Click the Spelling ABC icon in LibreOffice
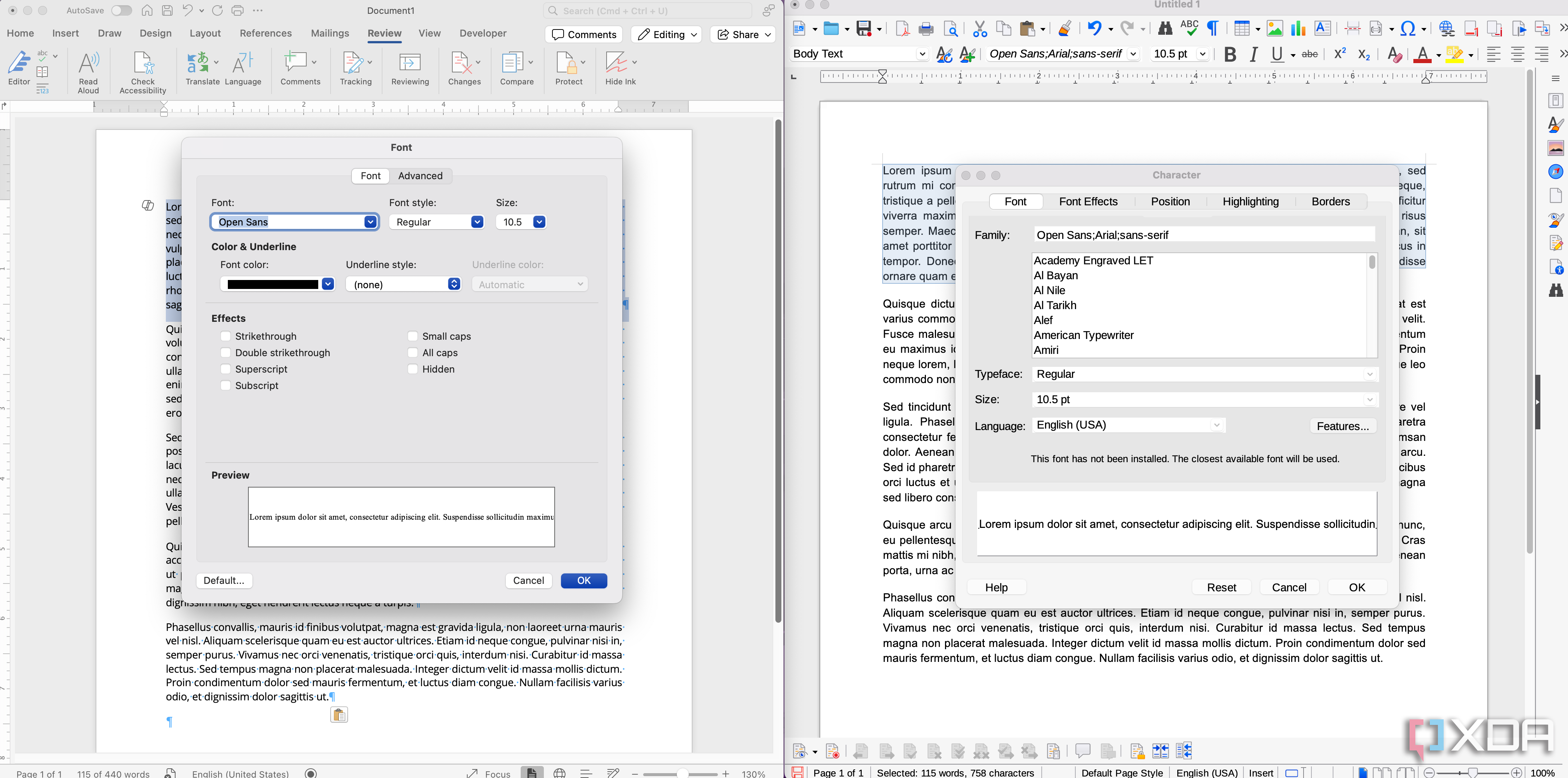The height and width of the screenshot is (778, 1568). 1189,28
